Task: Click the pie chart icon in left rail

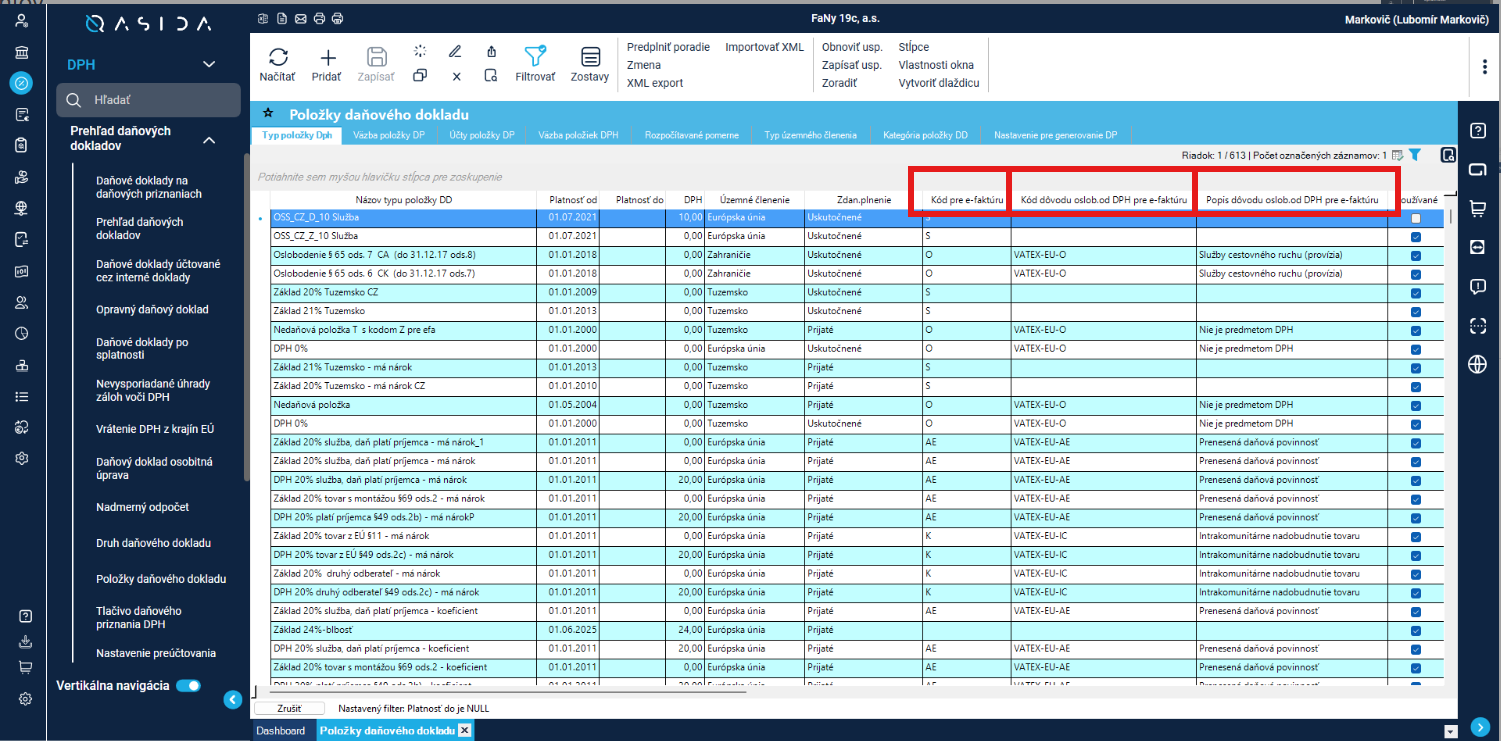Action: (22, 333)
